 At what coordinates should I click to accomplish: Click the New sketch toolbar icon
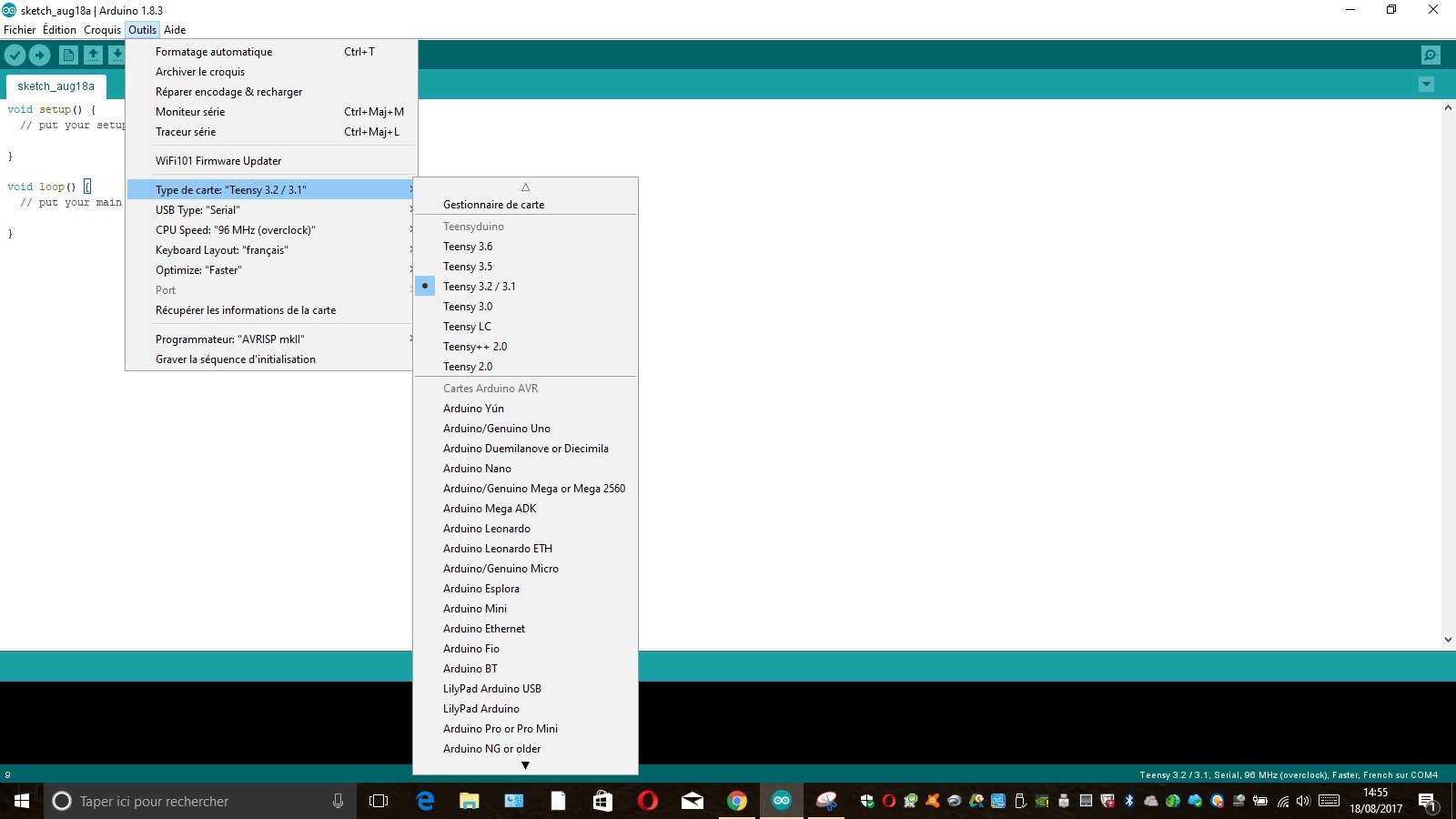point(68,56)
